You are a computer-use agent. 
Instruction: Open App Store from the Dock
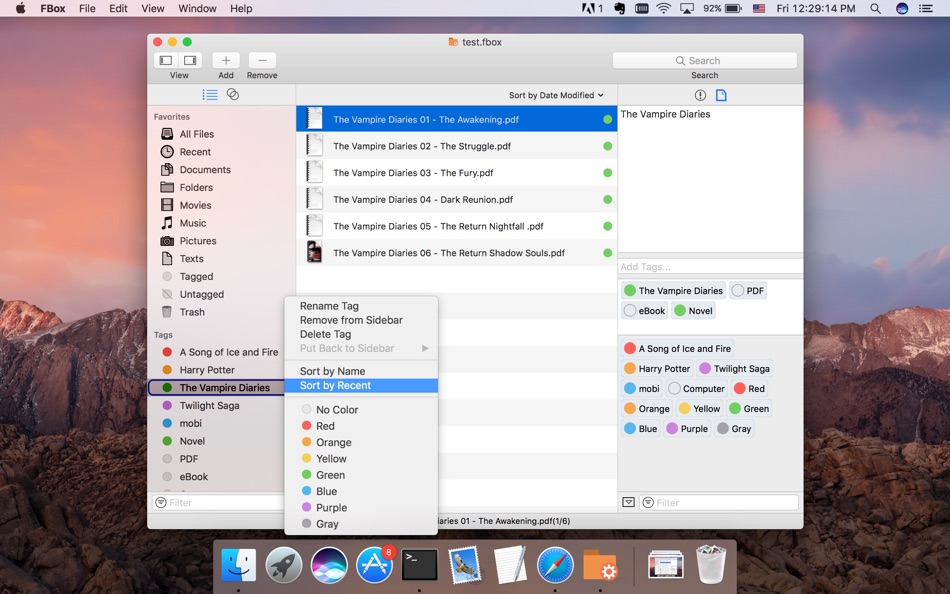pos(374,565)
